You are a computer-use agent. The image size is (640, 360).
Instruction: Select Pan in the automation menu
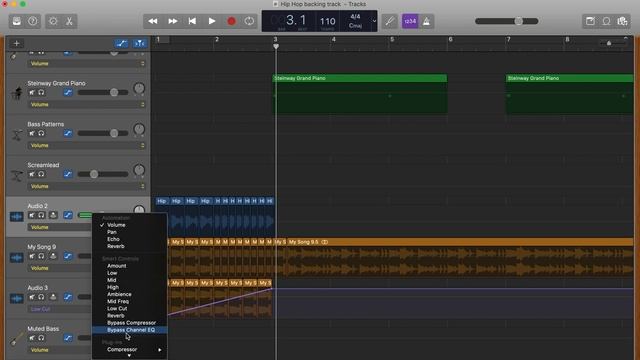tap(130, 232)
